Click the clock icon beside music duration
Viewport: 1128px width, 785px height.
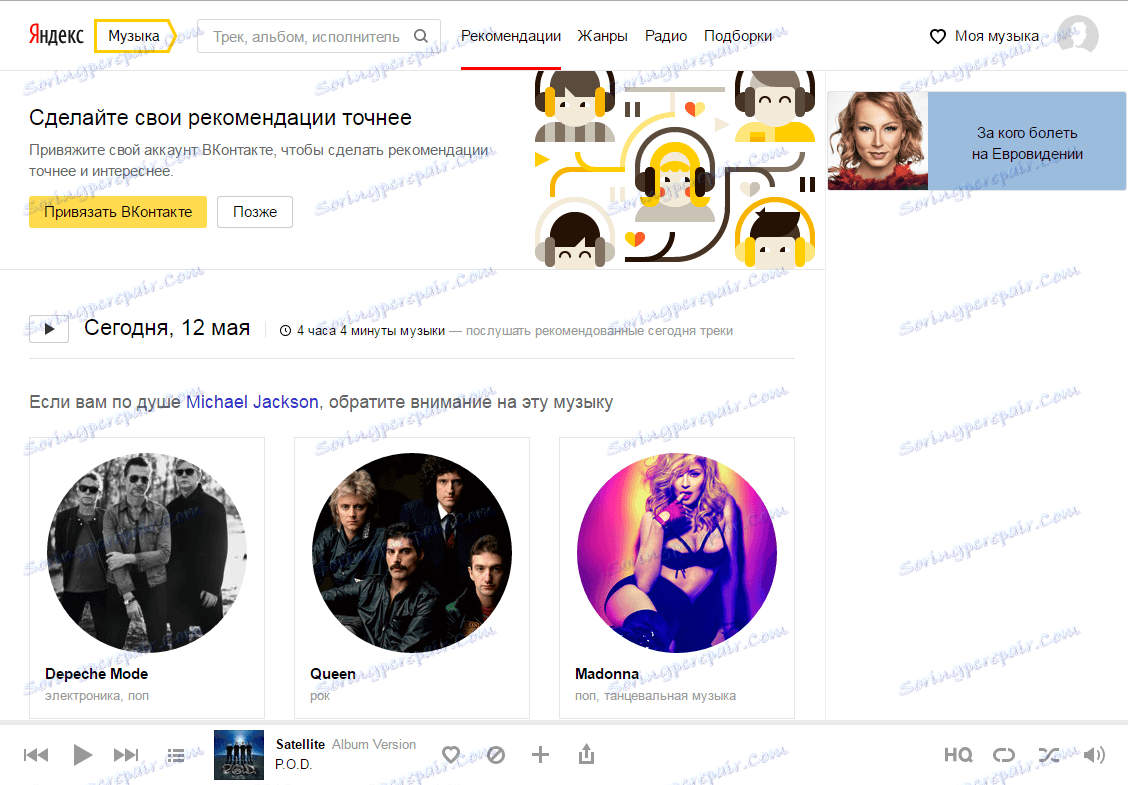pos(286,331)
